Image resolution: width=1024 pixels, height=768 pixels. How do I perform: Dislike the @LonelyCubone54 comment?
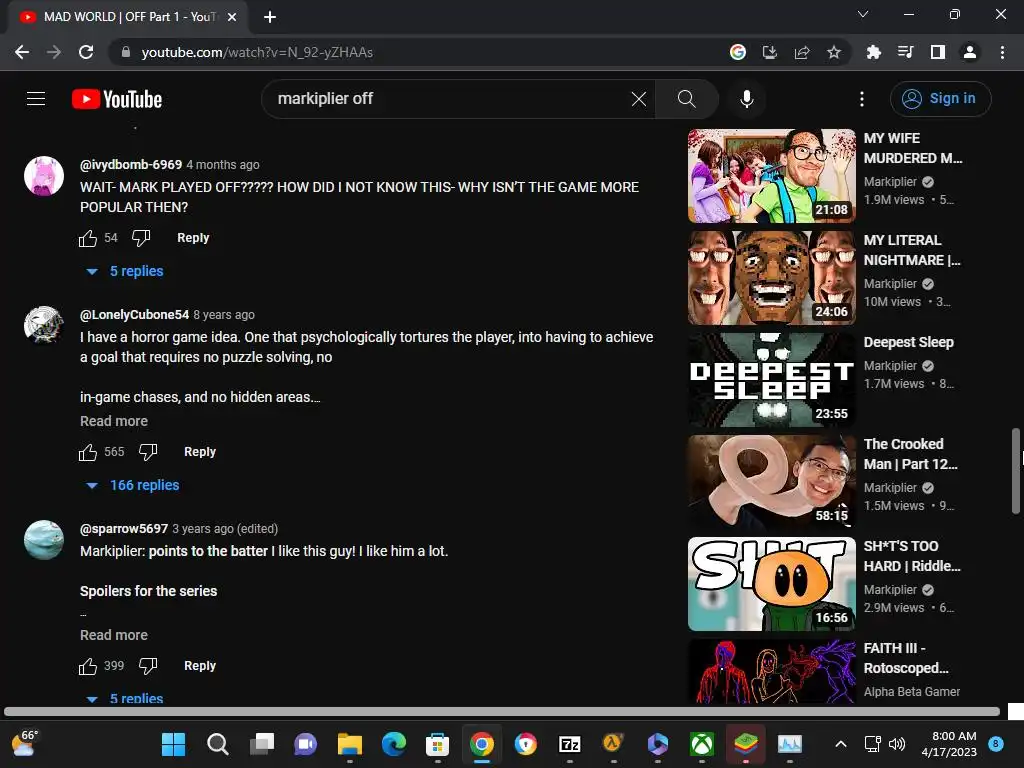(148, 452)
